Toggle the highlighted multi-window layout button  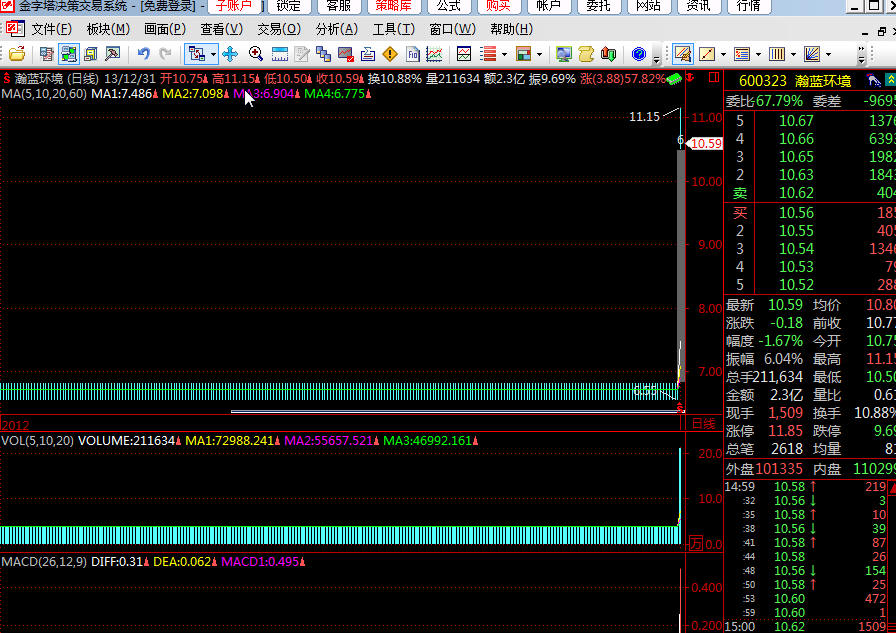click(x=70, y=53)
